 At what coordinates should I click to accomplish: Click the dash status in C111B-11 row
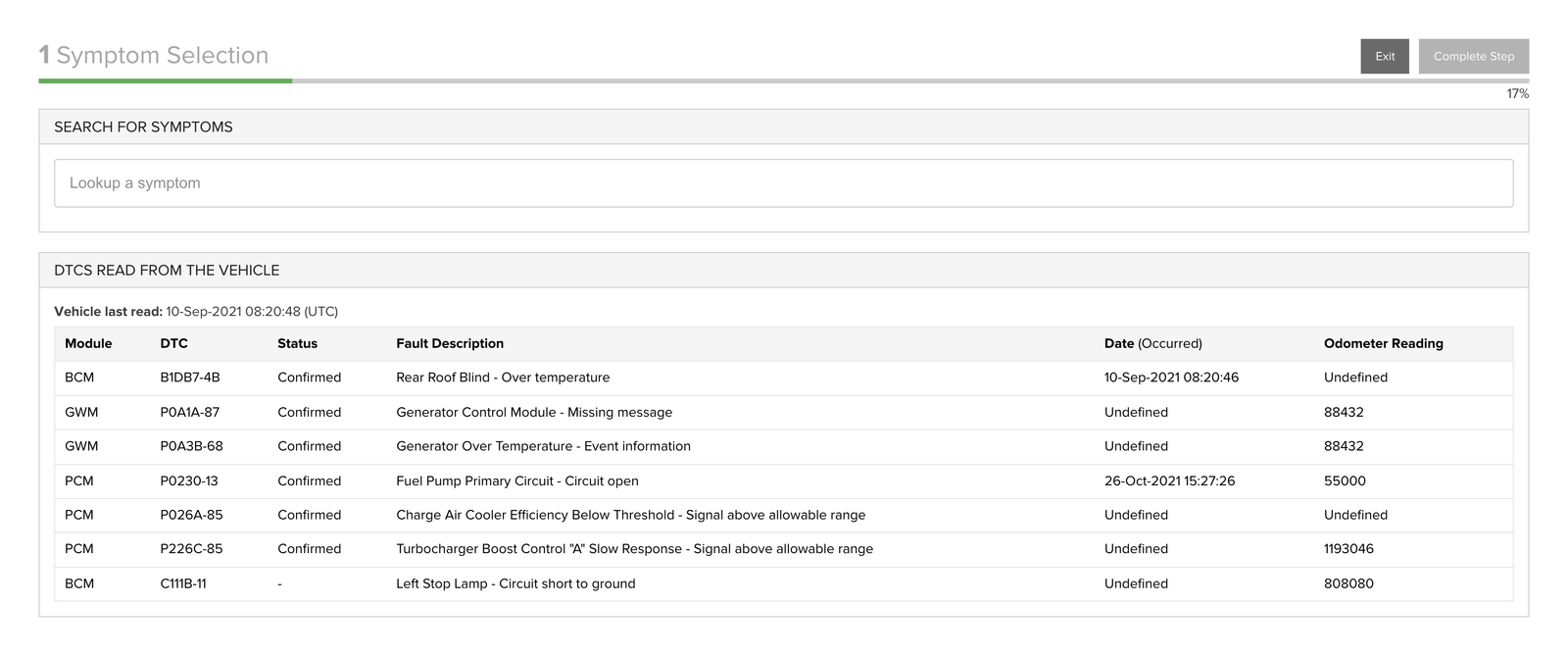click(279, 583)
